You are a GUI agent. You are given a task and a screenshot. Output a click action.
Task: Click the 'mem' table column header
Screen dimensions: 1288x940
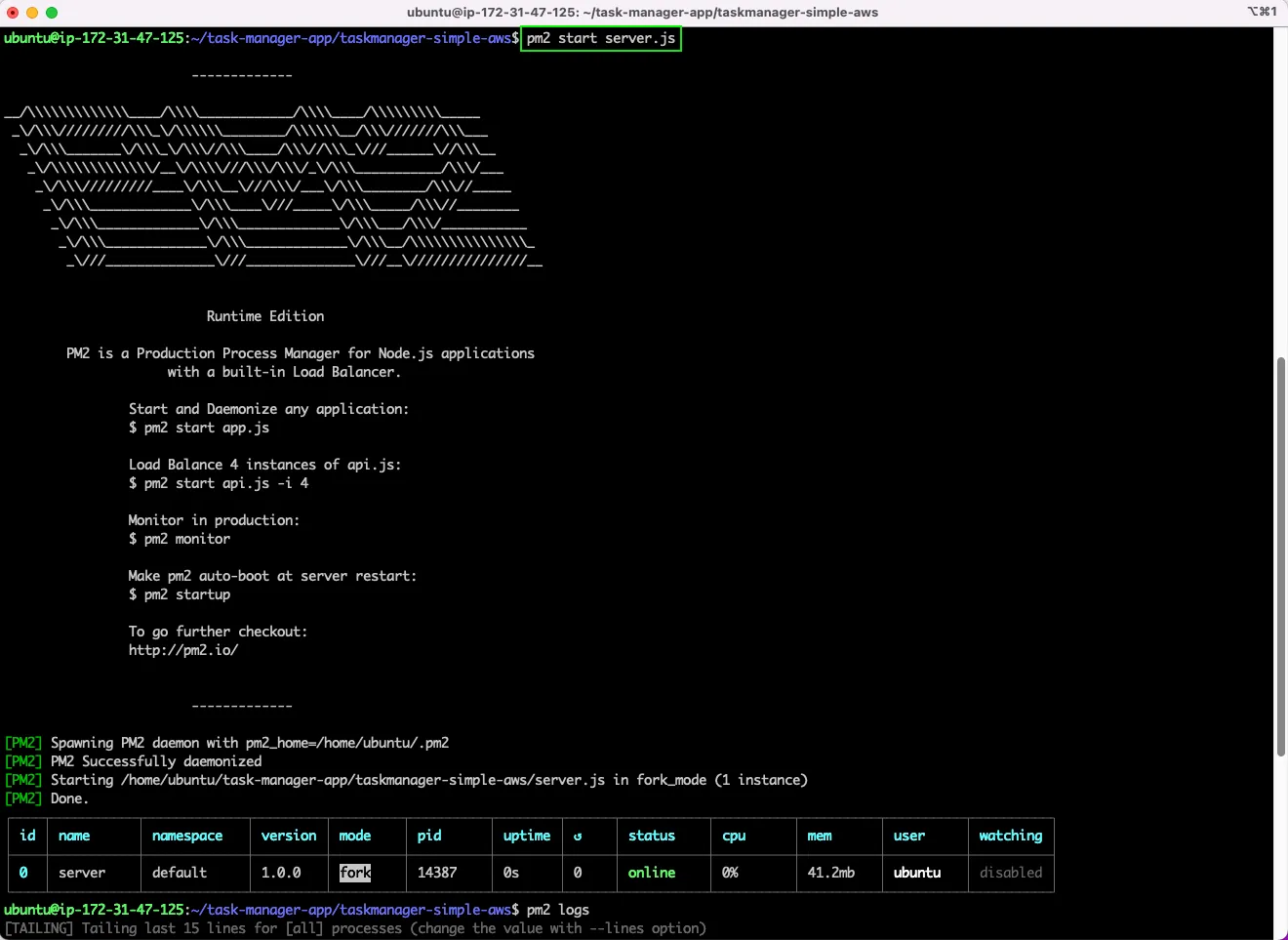820,836
